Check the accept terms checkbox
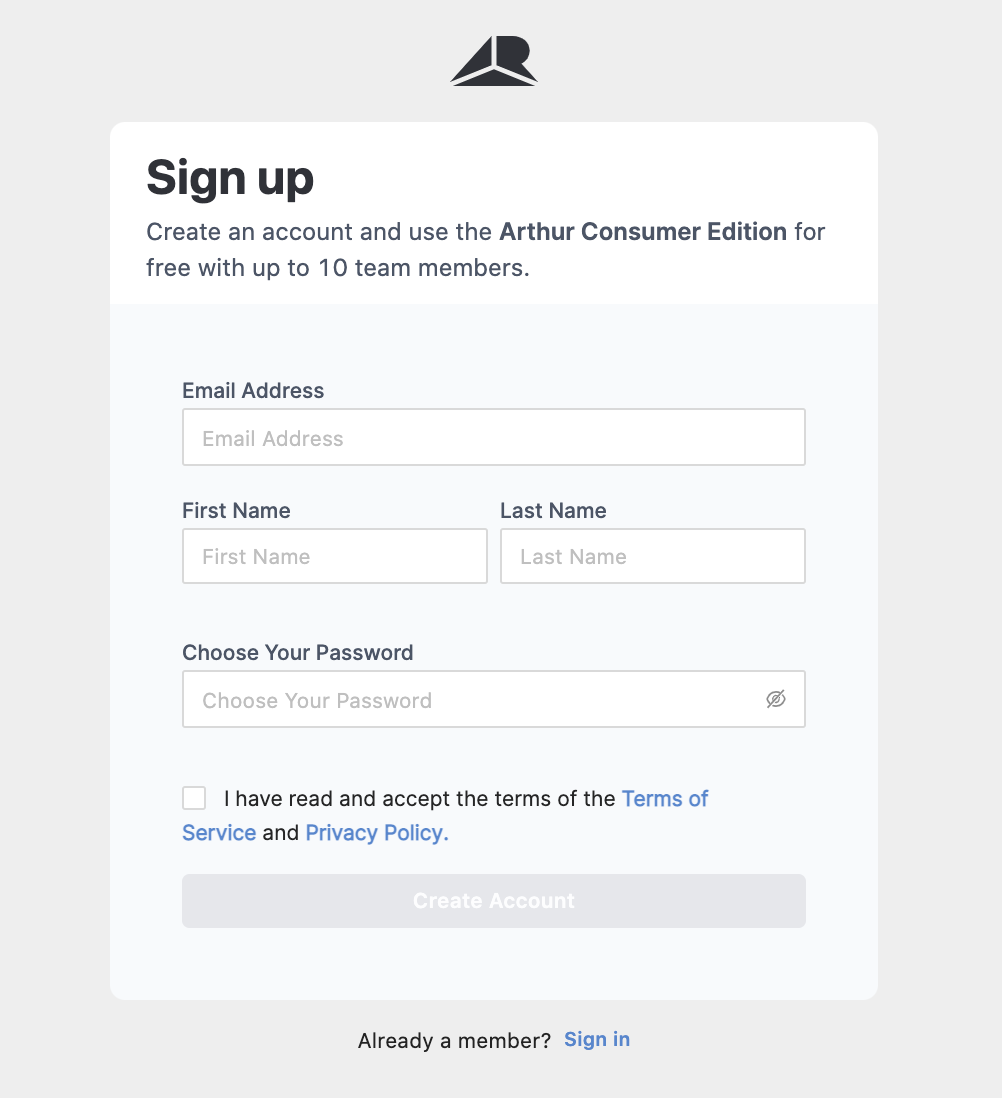 (194, 798)
